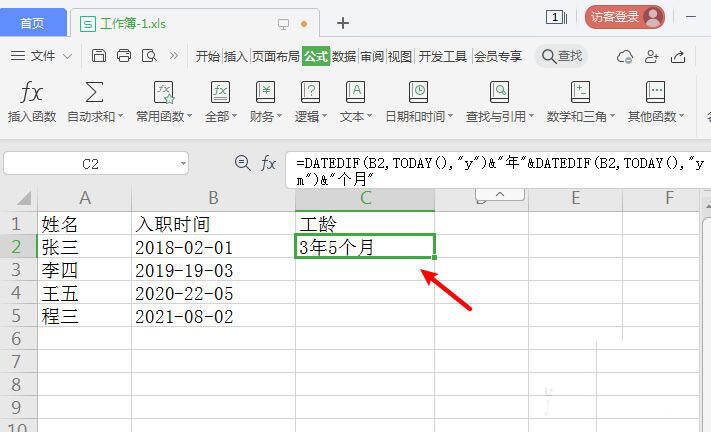Open the Insert Function (插入函数) icon
Image resolution: width=711 pixels, height=432 pixels.
point(31,92)
